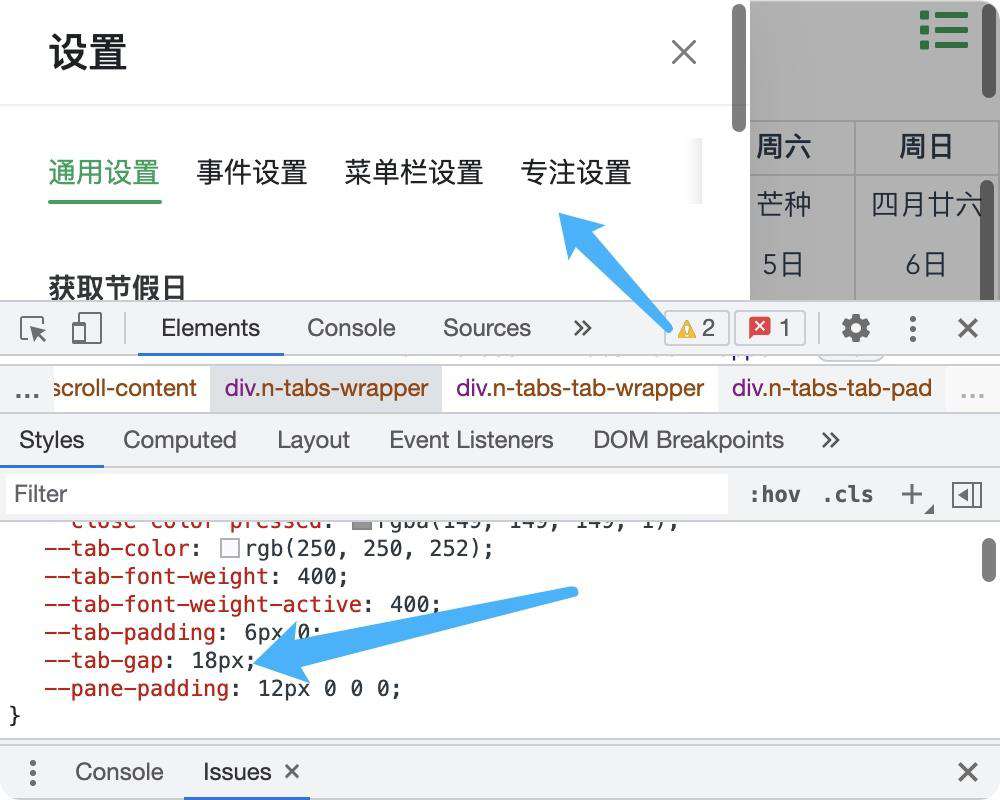The width and height of the screenshot is (1000, 800).
Task: Select the 6日 calendar cell
Action: [x=925, y=264]
